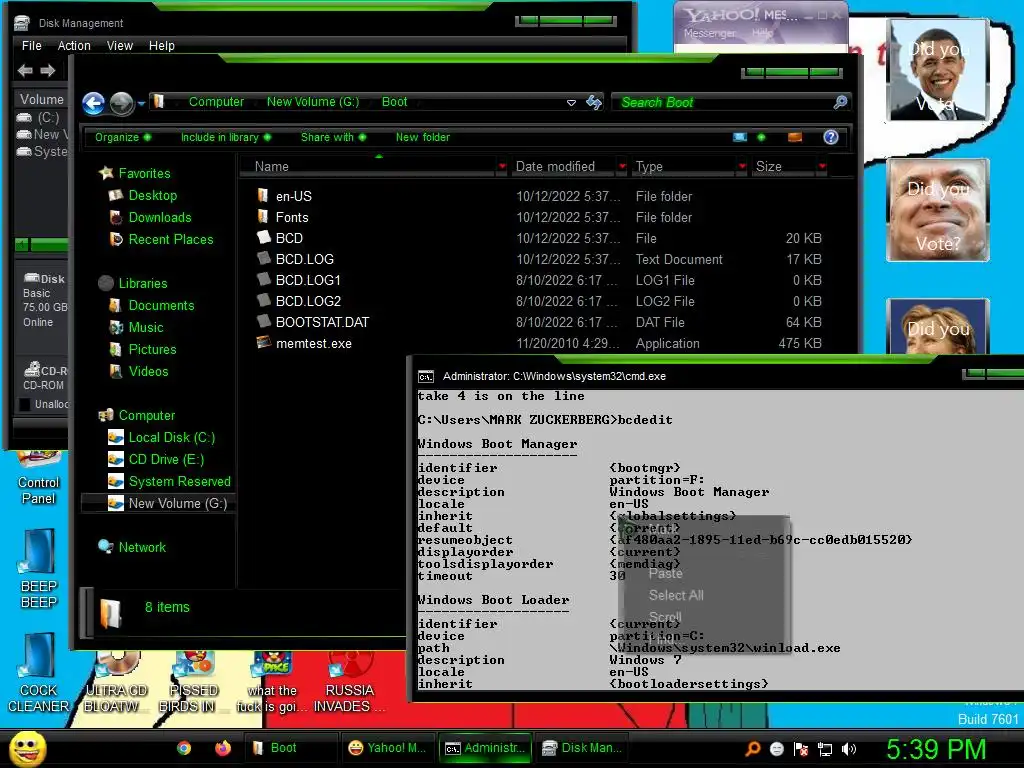Select Network in navigation pane

click(142, 547)
